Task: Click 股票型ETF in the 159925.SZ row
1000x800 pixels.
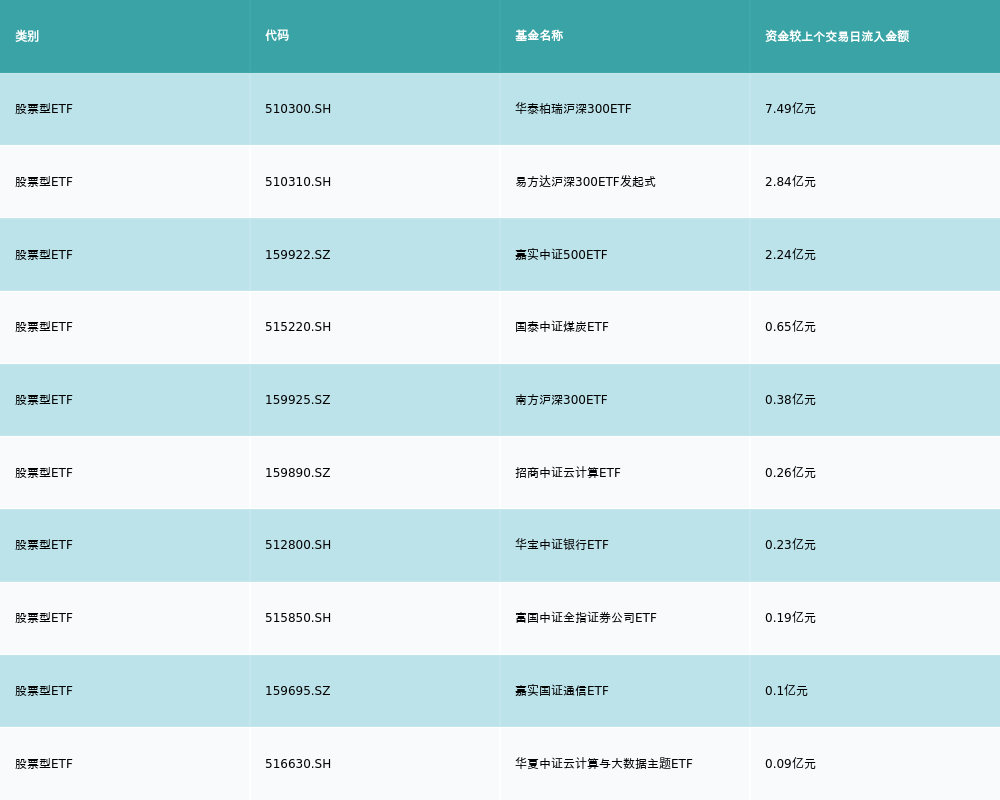Action: tap(44, 400)
